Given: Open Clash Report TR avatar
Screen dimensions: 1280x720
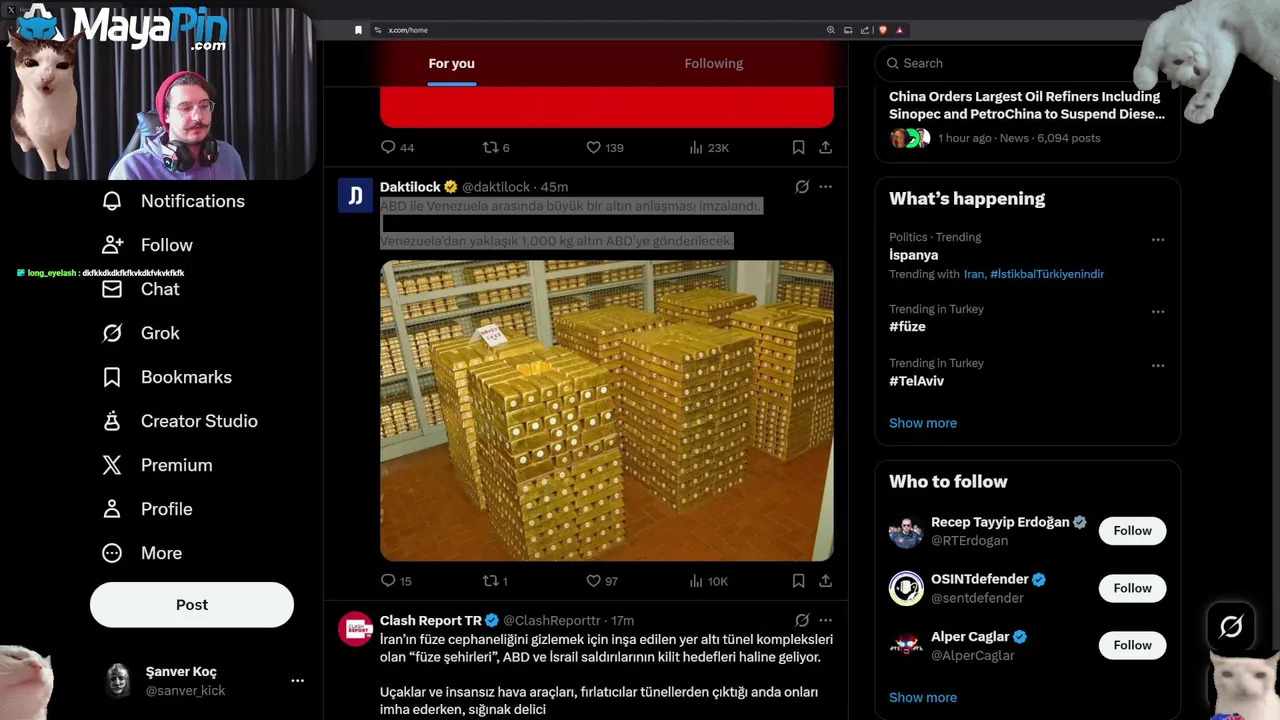Looking at the screenshot, I should point(355,630).
